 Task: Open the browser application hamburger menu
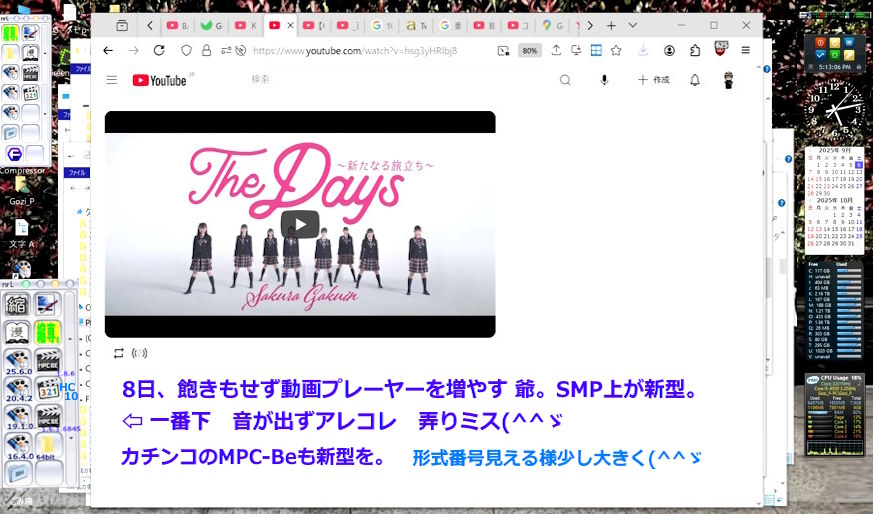pos(745,50)
